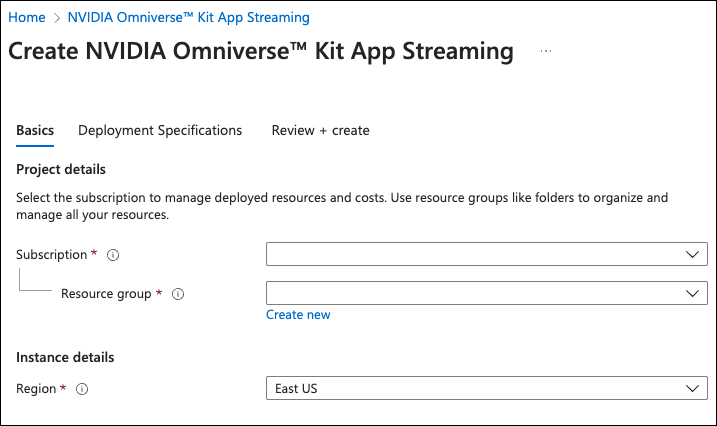The height and width of the screenshot is (426, 717).
Task: Expand the Region dropdown showing East US
Action: click(487, 388)
